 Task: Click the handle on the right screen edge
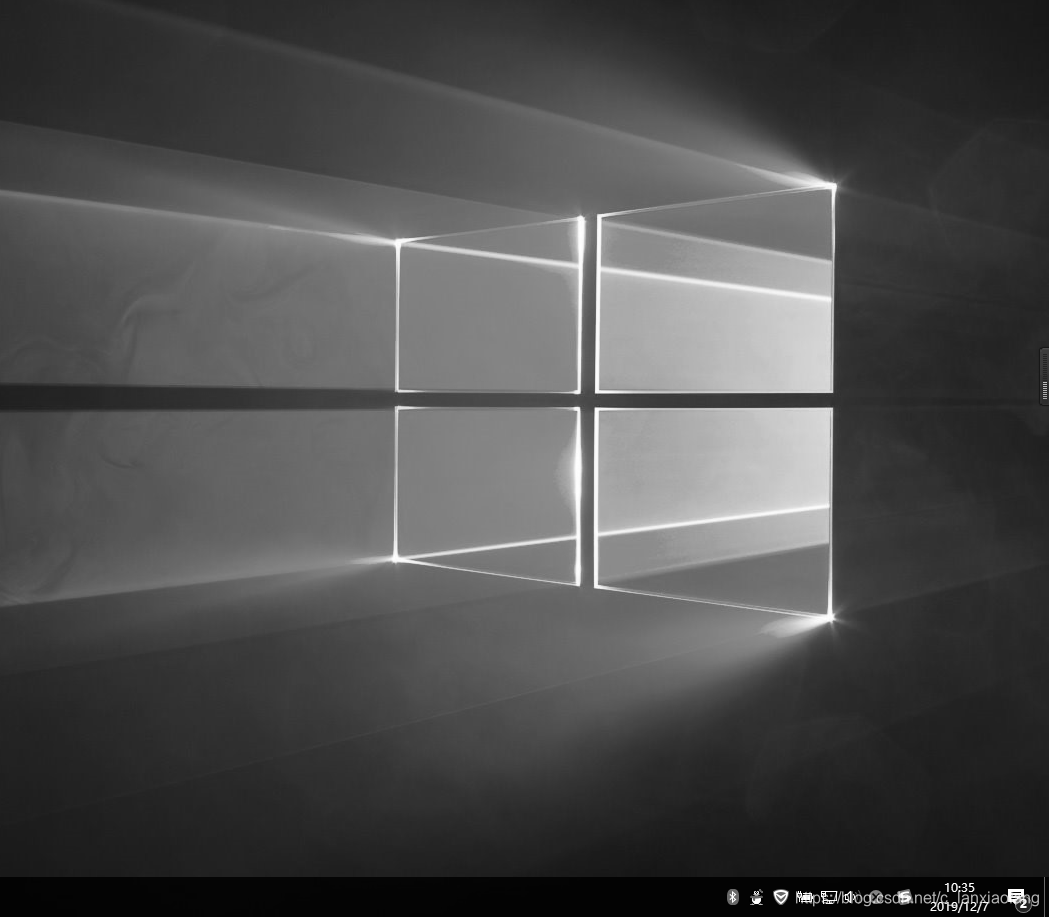coord(1044,377)
